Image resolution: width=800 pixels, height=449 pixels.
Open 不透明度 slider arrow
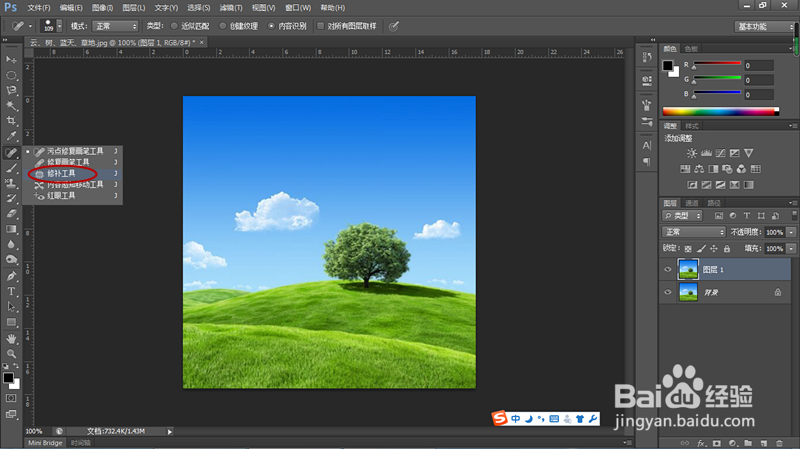[x=791, y=232]
